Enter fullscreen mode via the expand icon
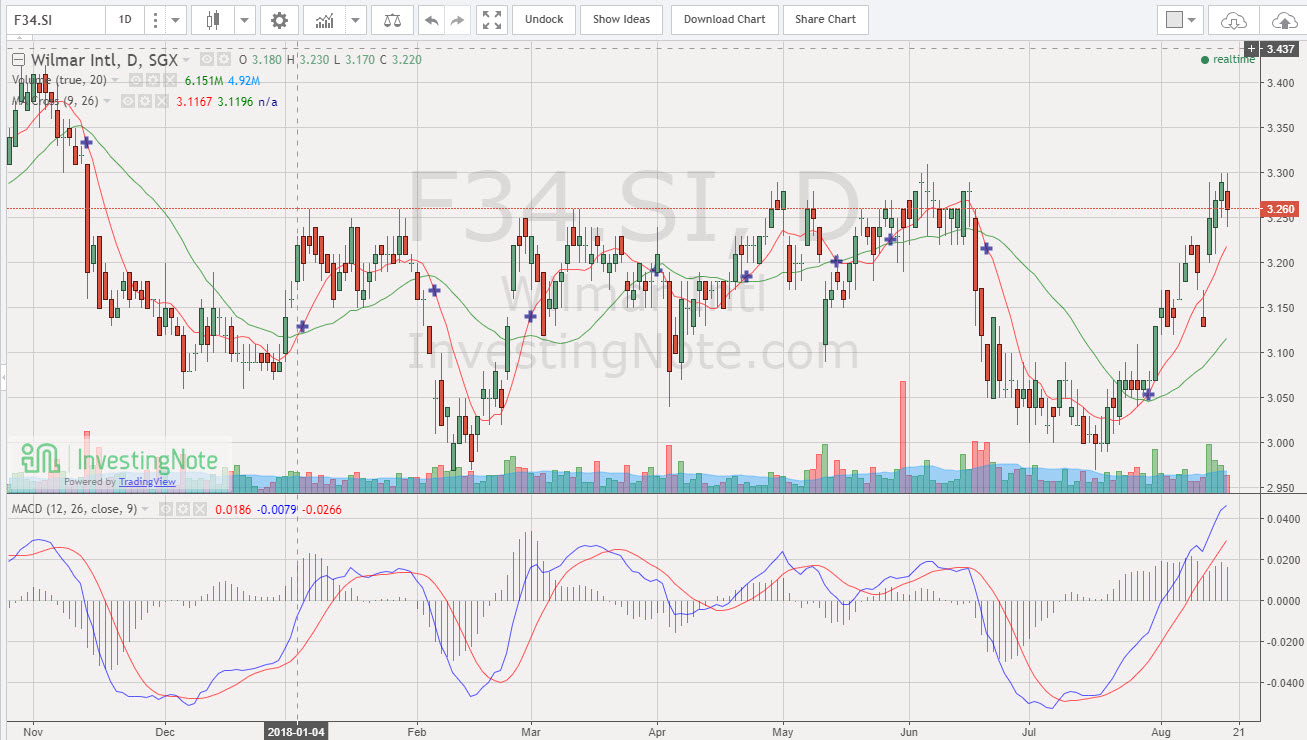Screen dimensions: 1307x740 (491, 19)
